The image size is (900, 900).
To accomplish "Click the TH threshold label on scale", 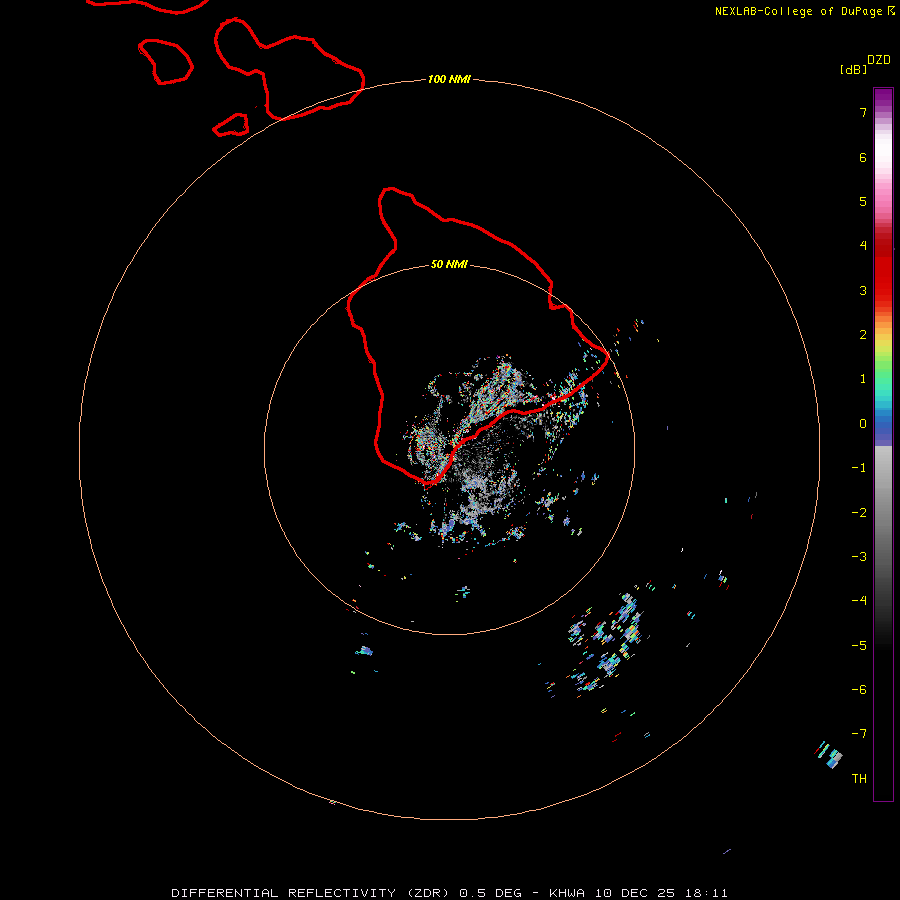I will pos(859,779).
